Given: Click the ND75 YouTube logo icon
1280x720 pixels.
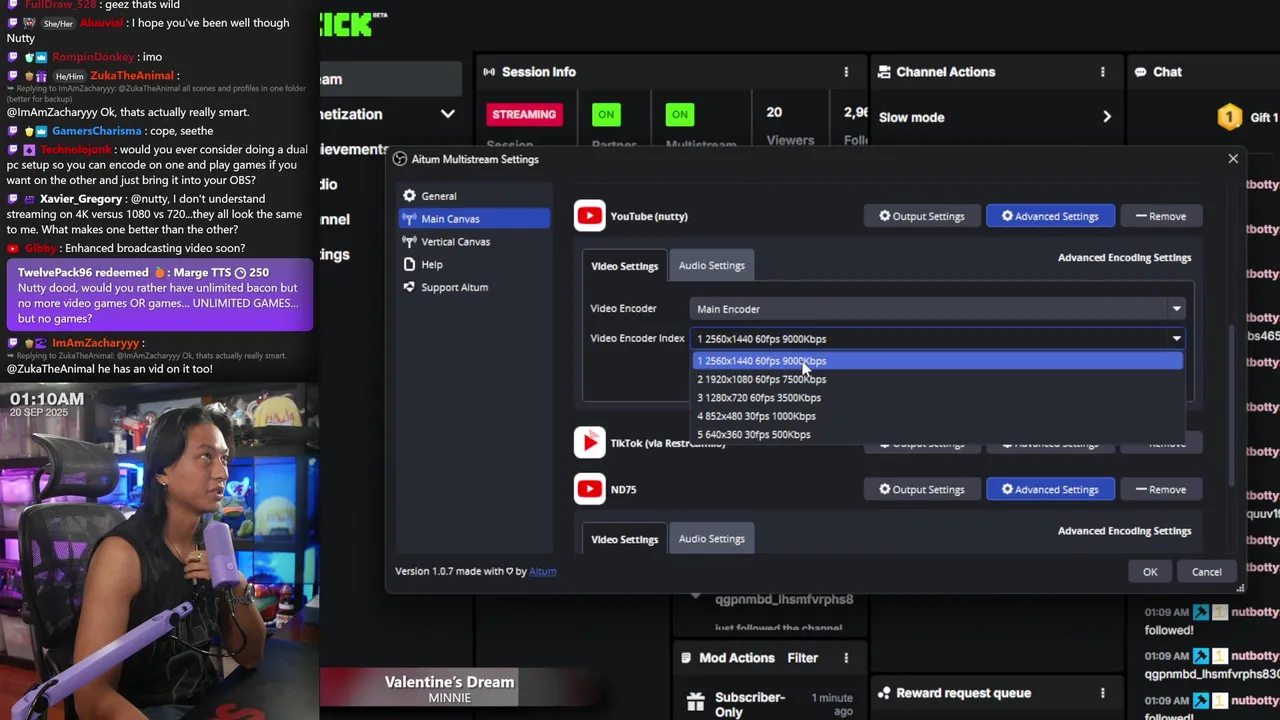Looking at the screenshot, I should (x=590, y=489).
